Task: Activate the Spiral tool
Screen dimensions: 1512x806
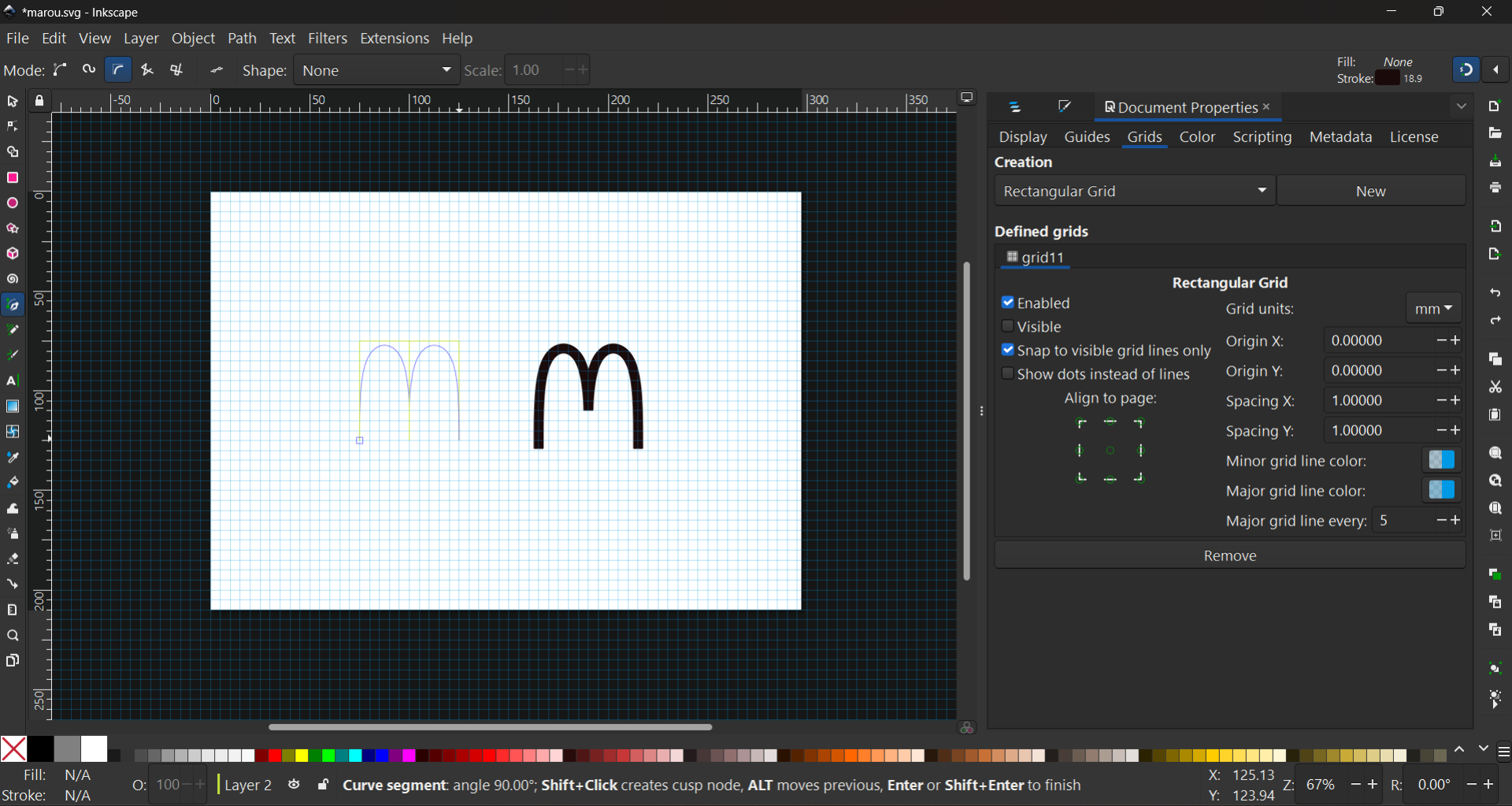Action: 13,280
